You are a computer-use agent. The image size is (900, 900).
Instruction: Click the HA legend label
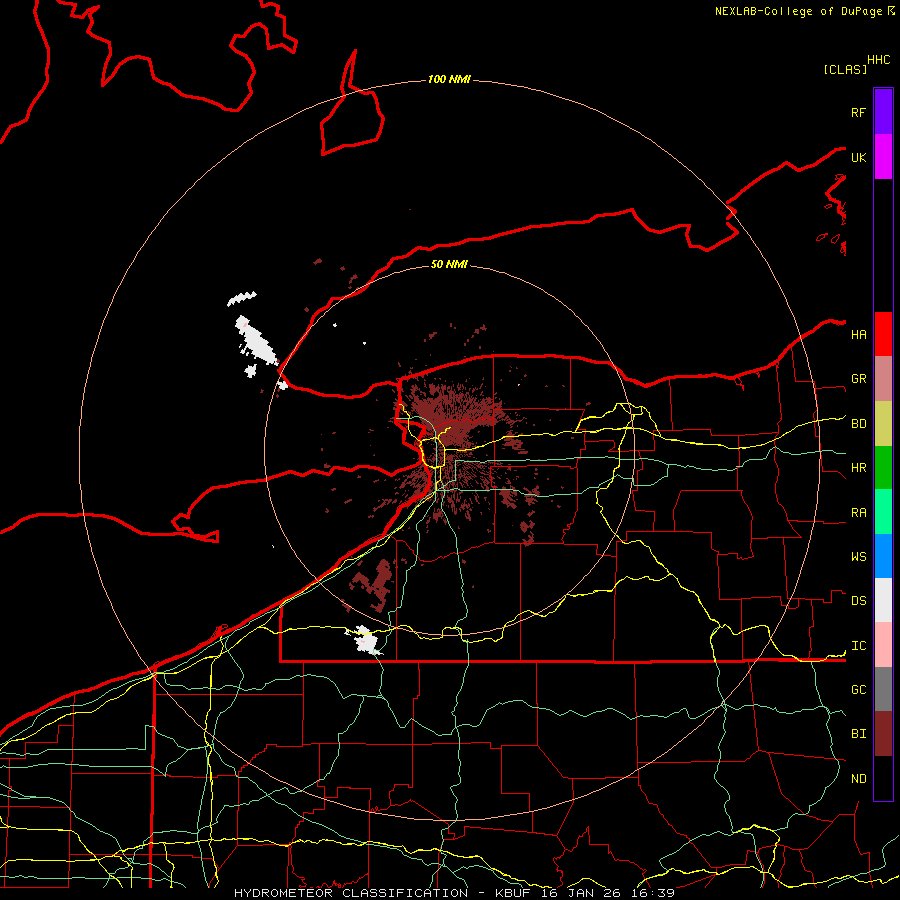click(858, 335)
